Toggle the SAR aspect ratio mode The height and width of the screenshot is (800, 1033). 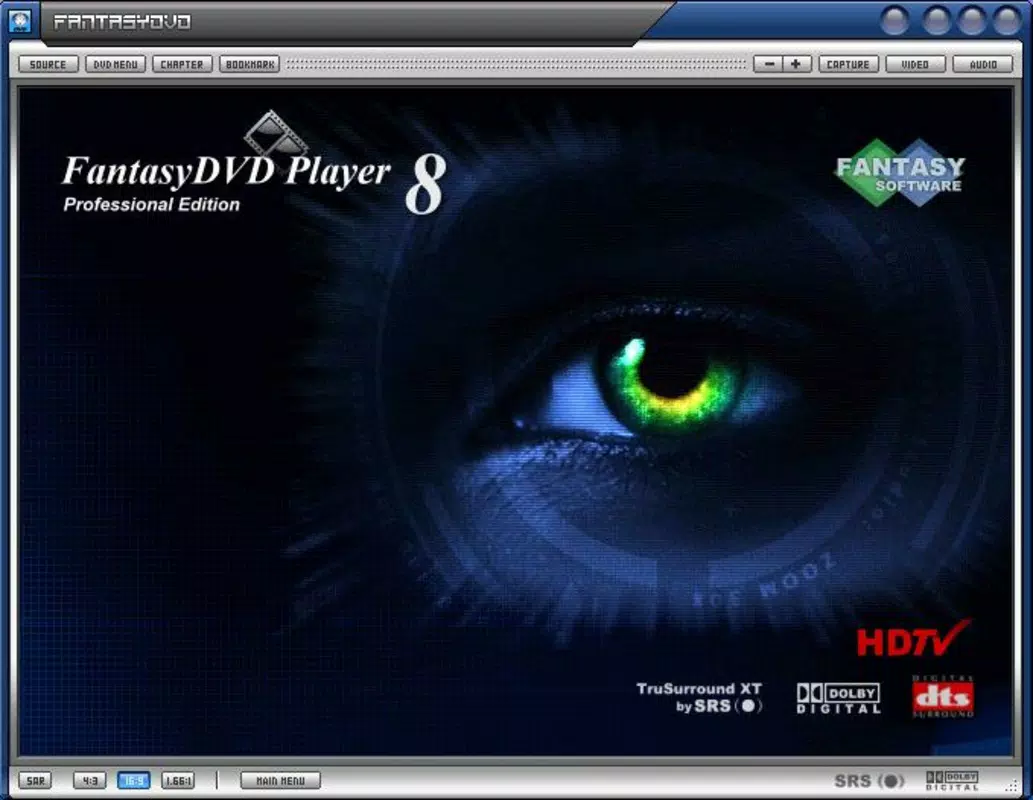click(x=35, y=781)
